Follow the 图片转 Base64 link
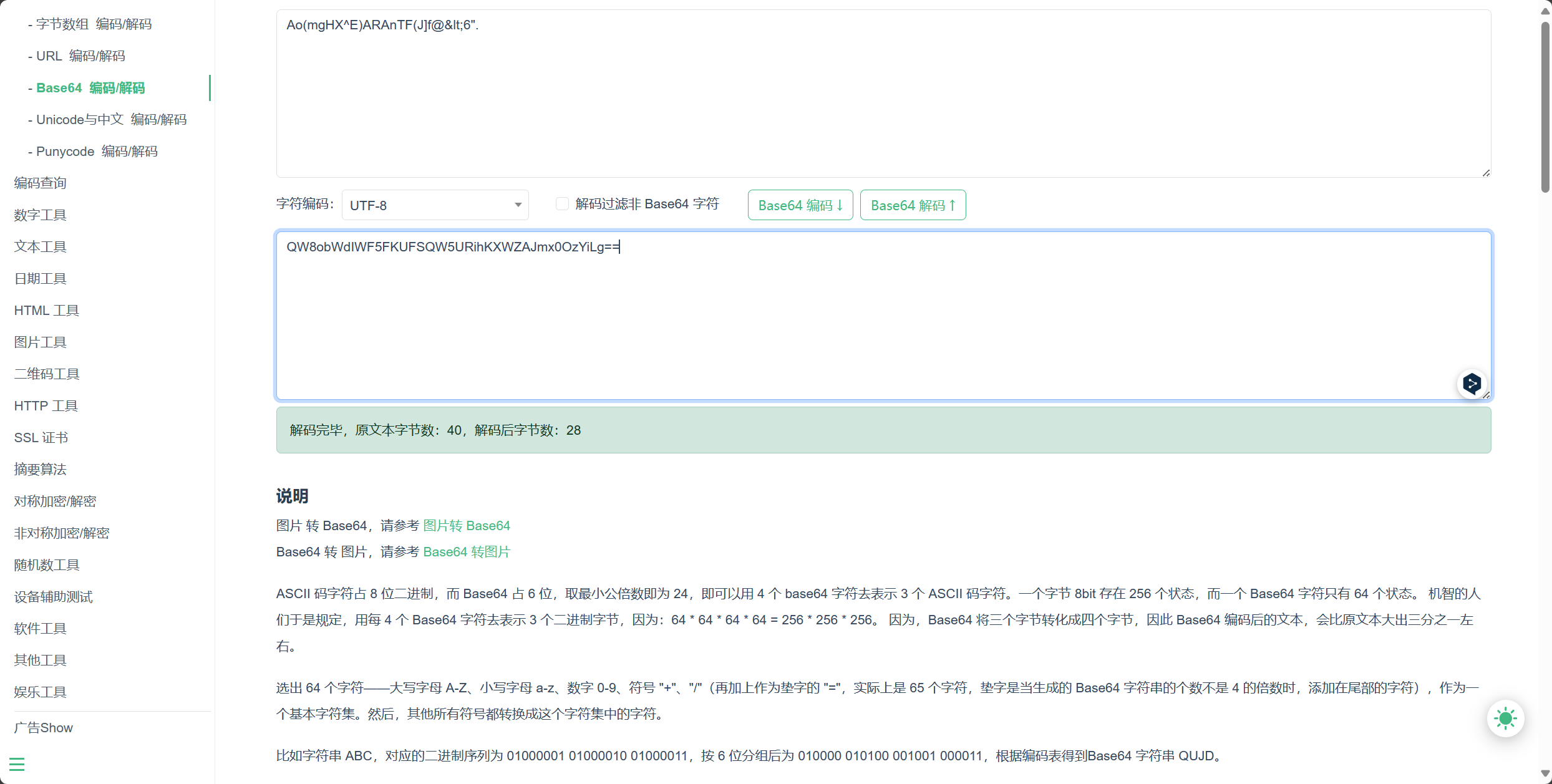The image size is (1552, 784). click(467, 526)
